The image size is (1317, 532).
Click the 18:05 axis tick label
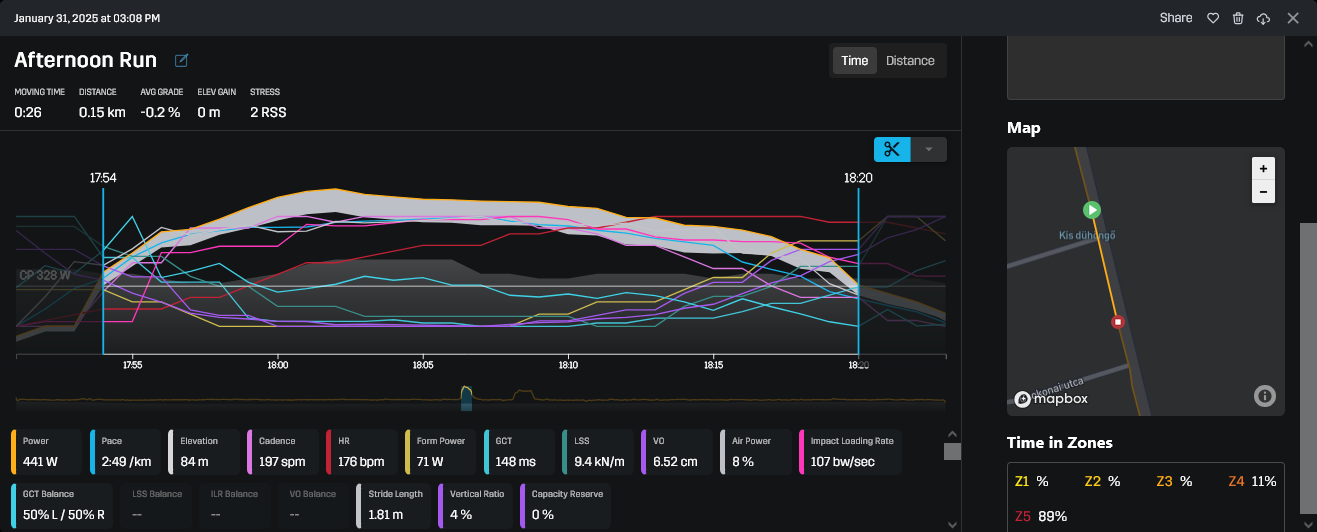pos(423,366)
